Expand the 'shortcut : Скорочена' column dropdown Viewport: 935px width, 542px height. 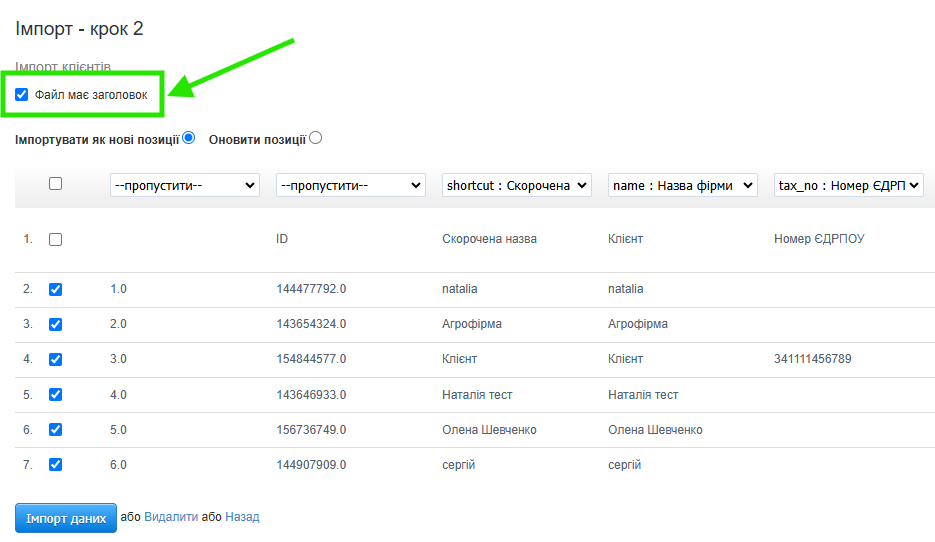pyautogui.click(x=516, y=185)
